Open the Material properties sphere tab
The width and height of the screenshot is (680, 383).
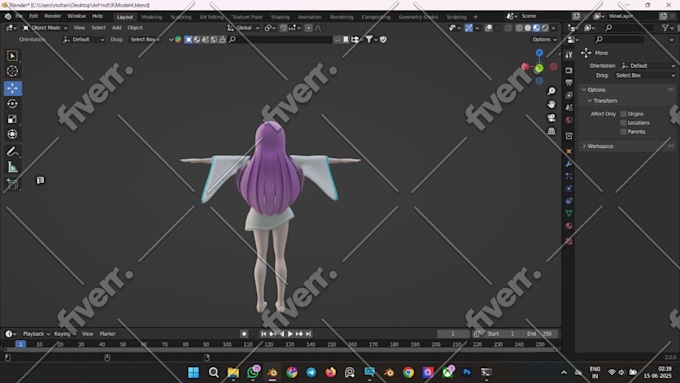[x=569, y=226]
